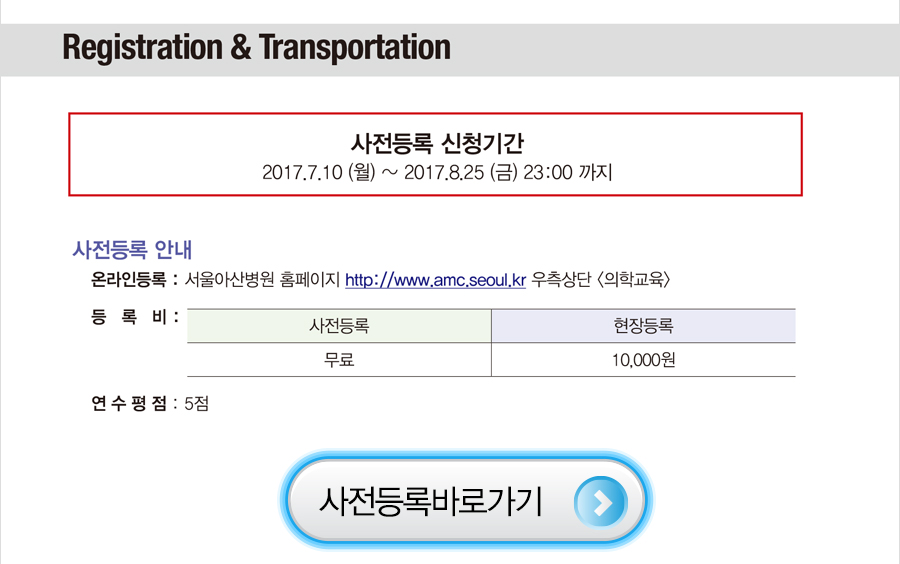Click the 5점 credit value

click(x=196, y=403)
